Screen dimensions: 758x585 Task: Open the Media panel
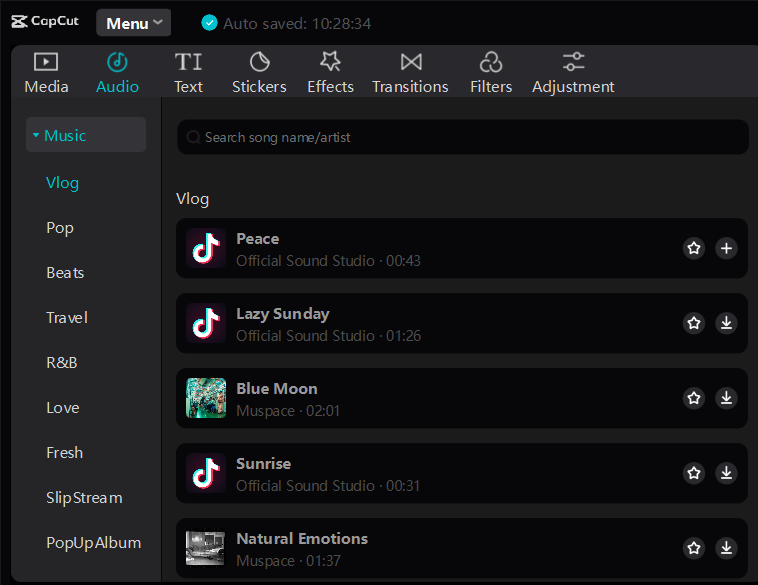click(46, 72)
